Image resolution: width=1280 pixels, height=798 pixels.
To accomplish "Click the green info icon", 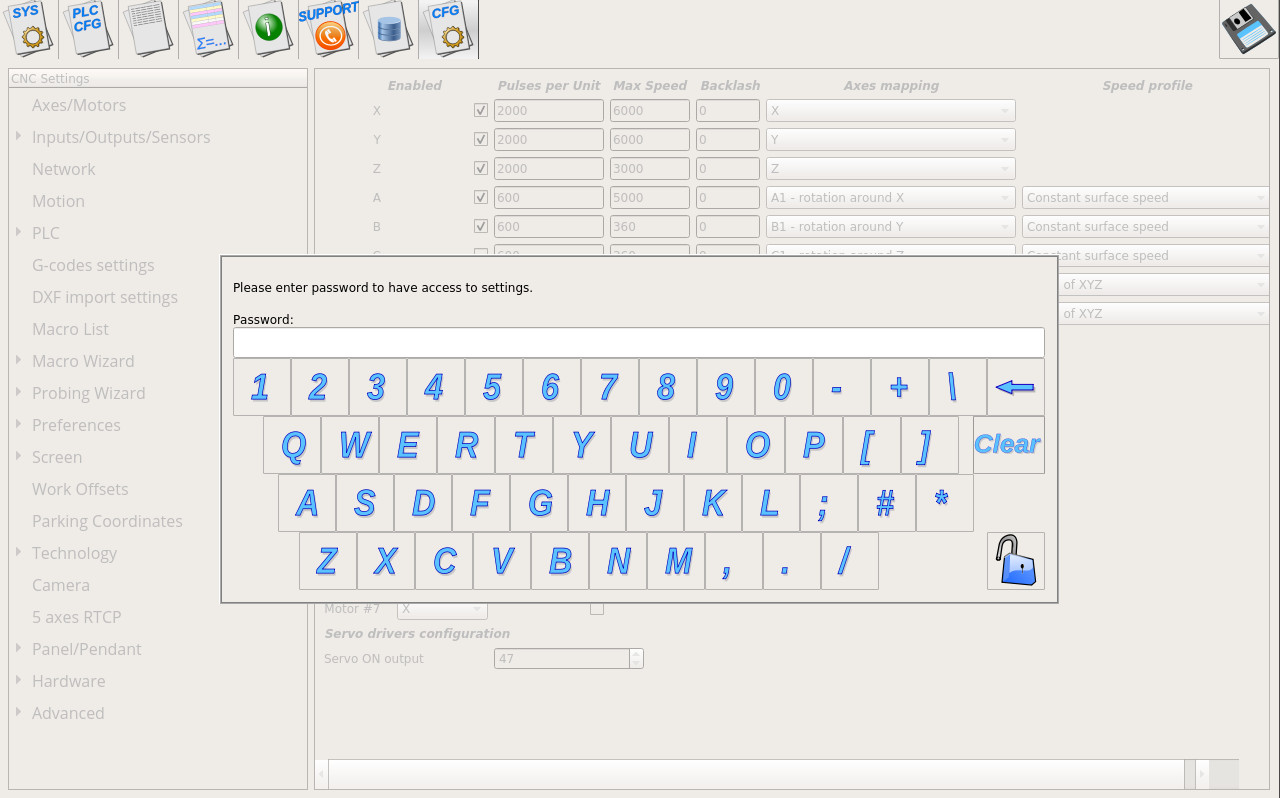I will [x=269, y=28].
